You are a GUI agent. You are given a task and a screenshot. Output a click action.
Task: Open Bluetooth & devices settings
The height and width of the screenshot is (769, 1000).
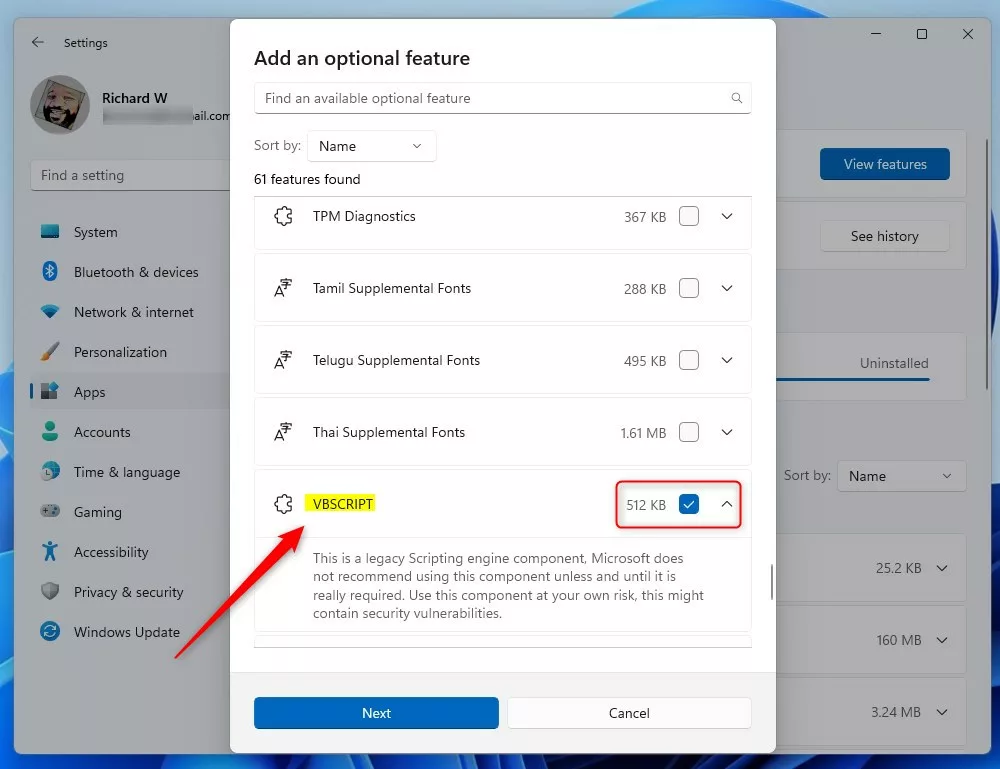130,272
